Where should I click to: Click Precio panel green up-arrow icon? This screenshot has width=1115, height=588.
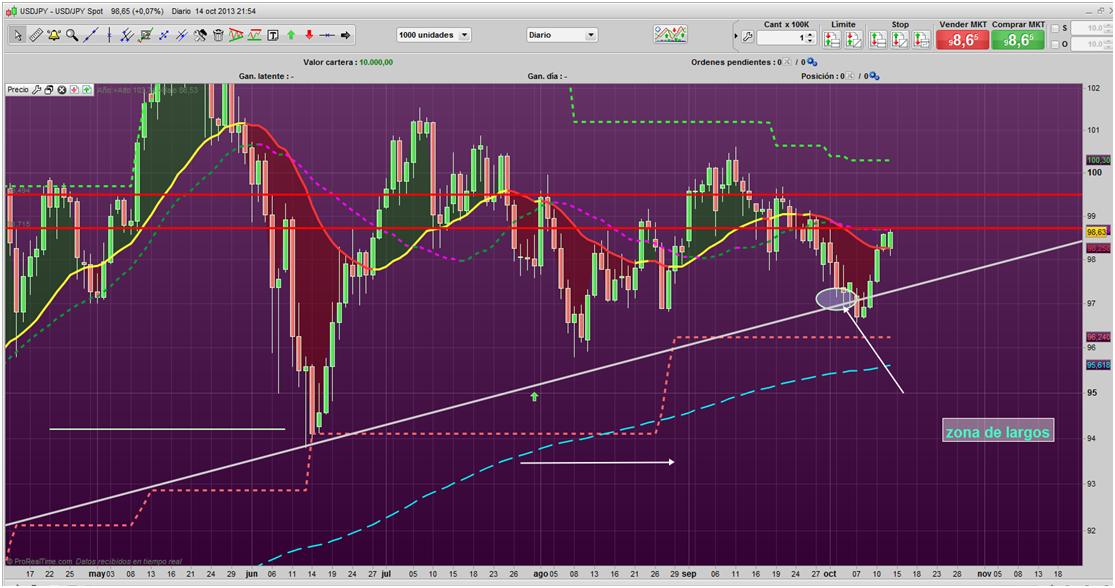(87, 90)
